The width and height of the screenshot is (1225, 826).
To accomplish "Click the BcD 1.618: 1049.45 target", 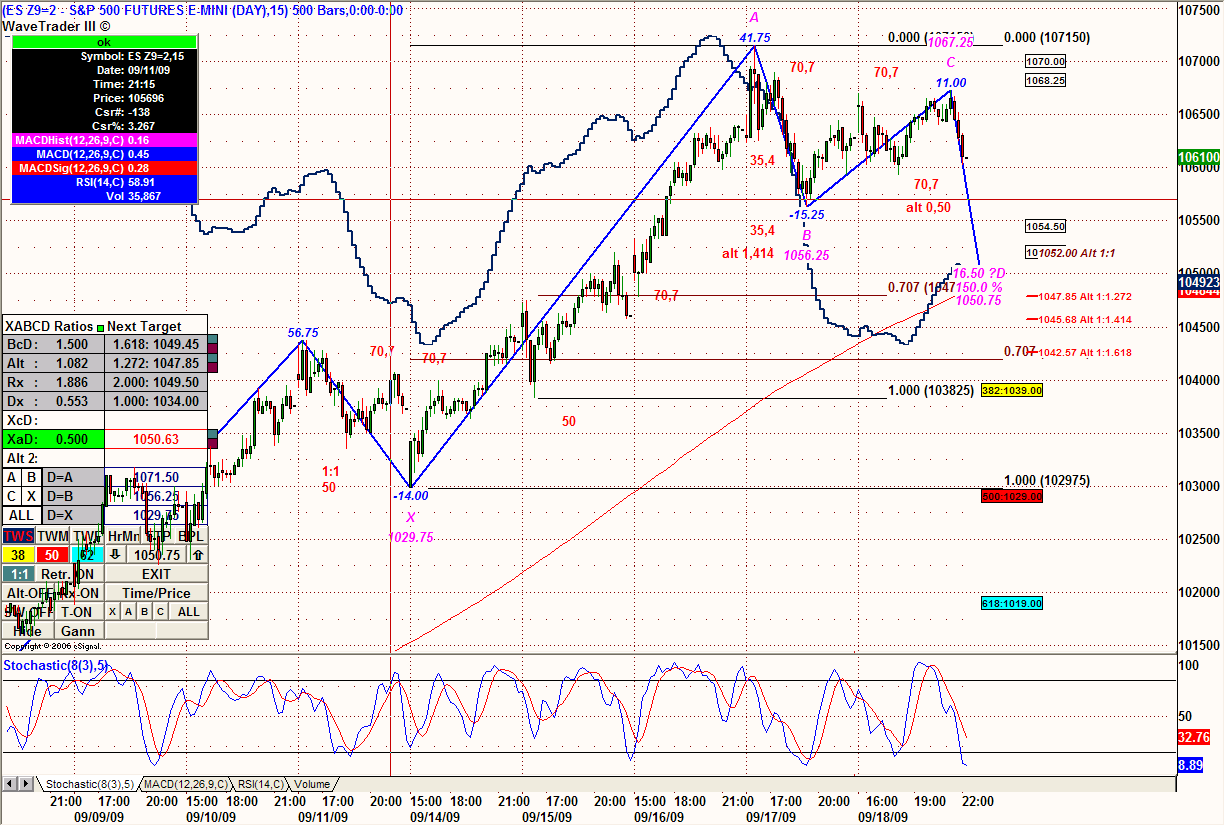I will 155,344.
